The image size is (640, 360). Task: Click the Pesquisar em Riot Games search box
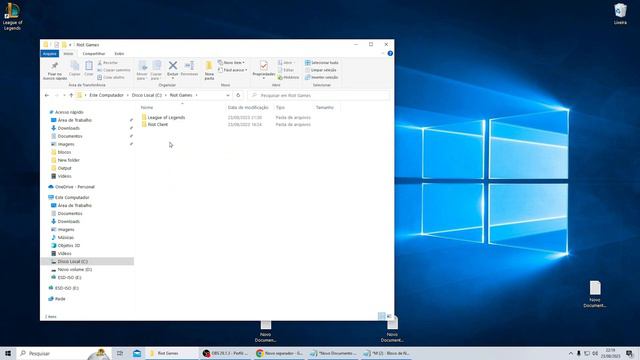tap(319, 96)
